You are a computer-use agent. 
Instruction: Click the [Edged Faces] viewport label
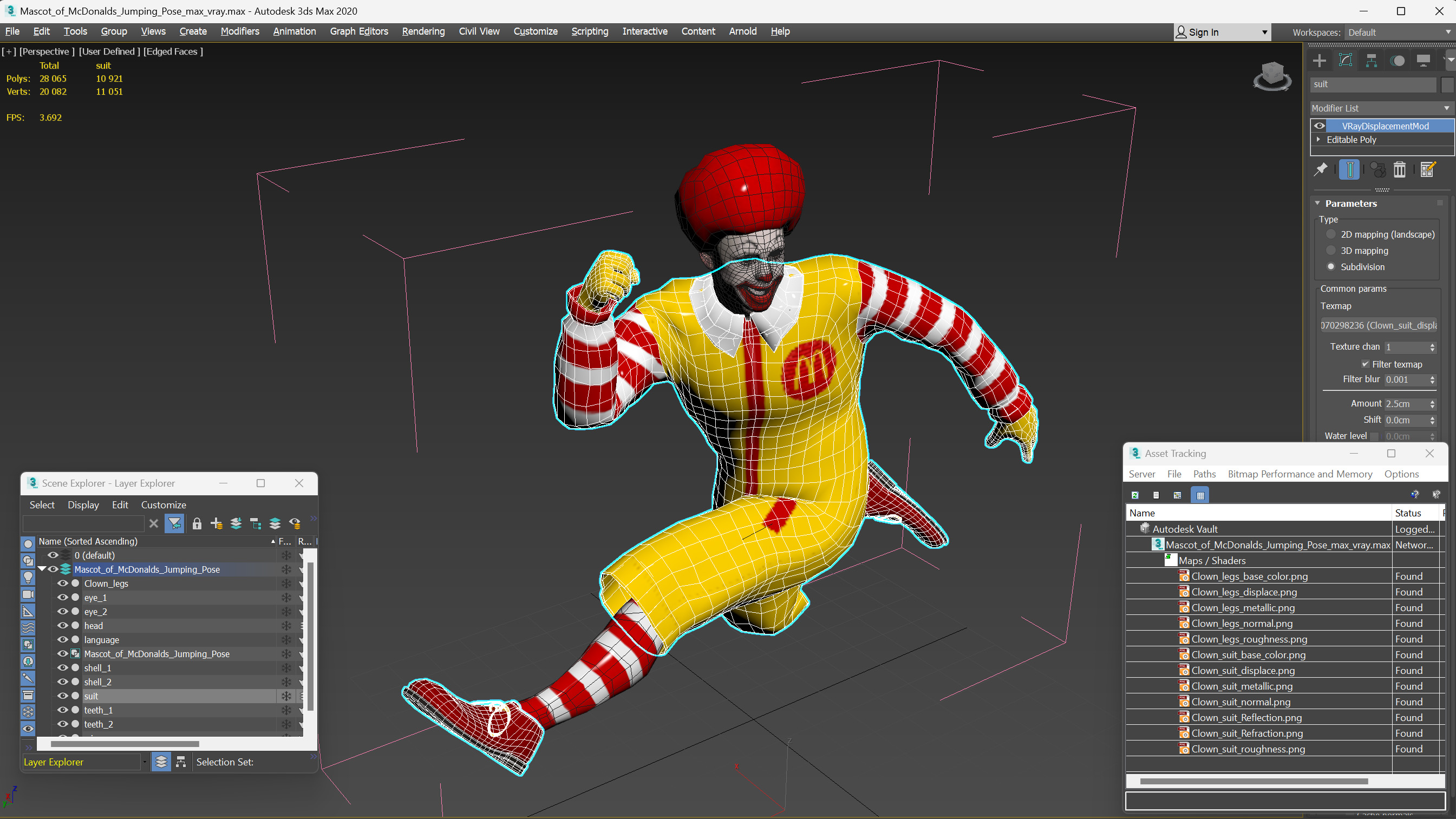pyautogui.click(x=173, y=51)
